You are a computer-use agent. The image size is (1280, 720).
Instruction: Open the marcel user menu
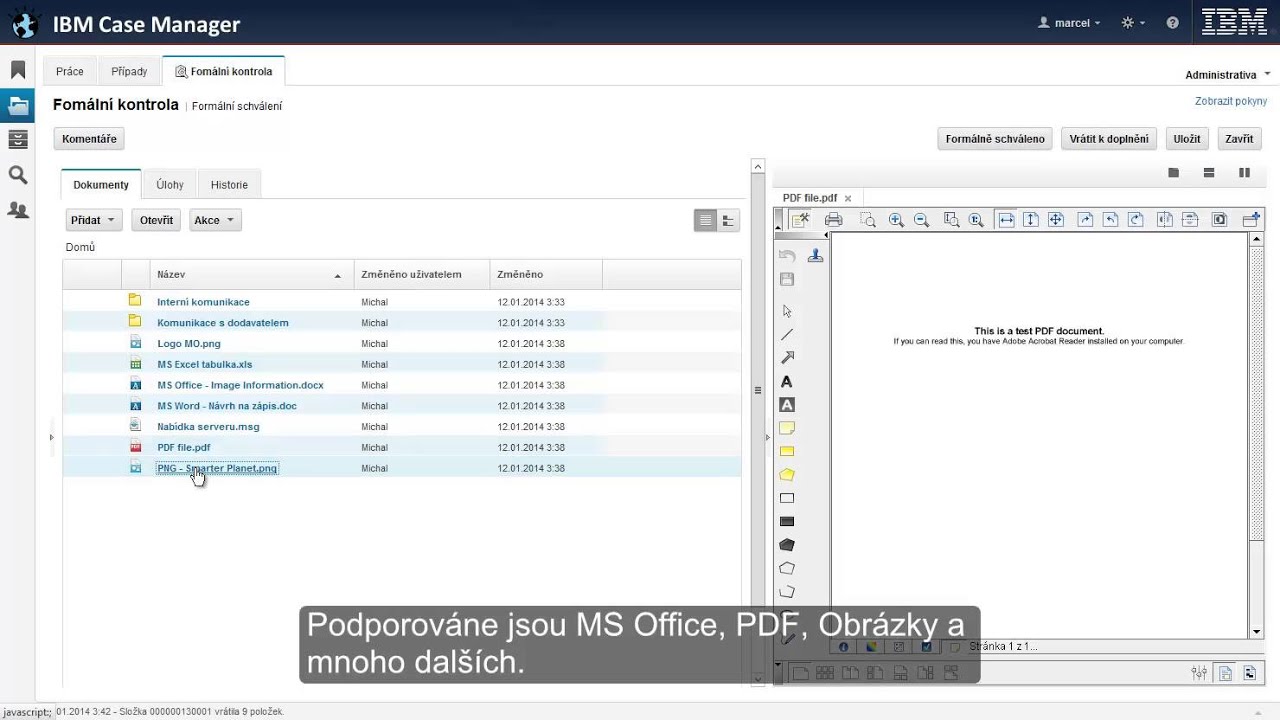tap(1071, 23)
